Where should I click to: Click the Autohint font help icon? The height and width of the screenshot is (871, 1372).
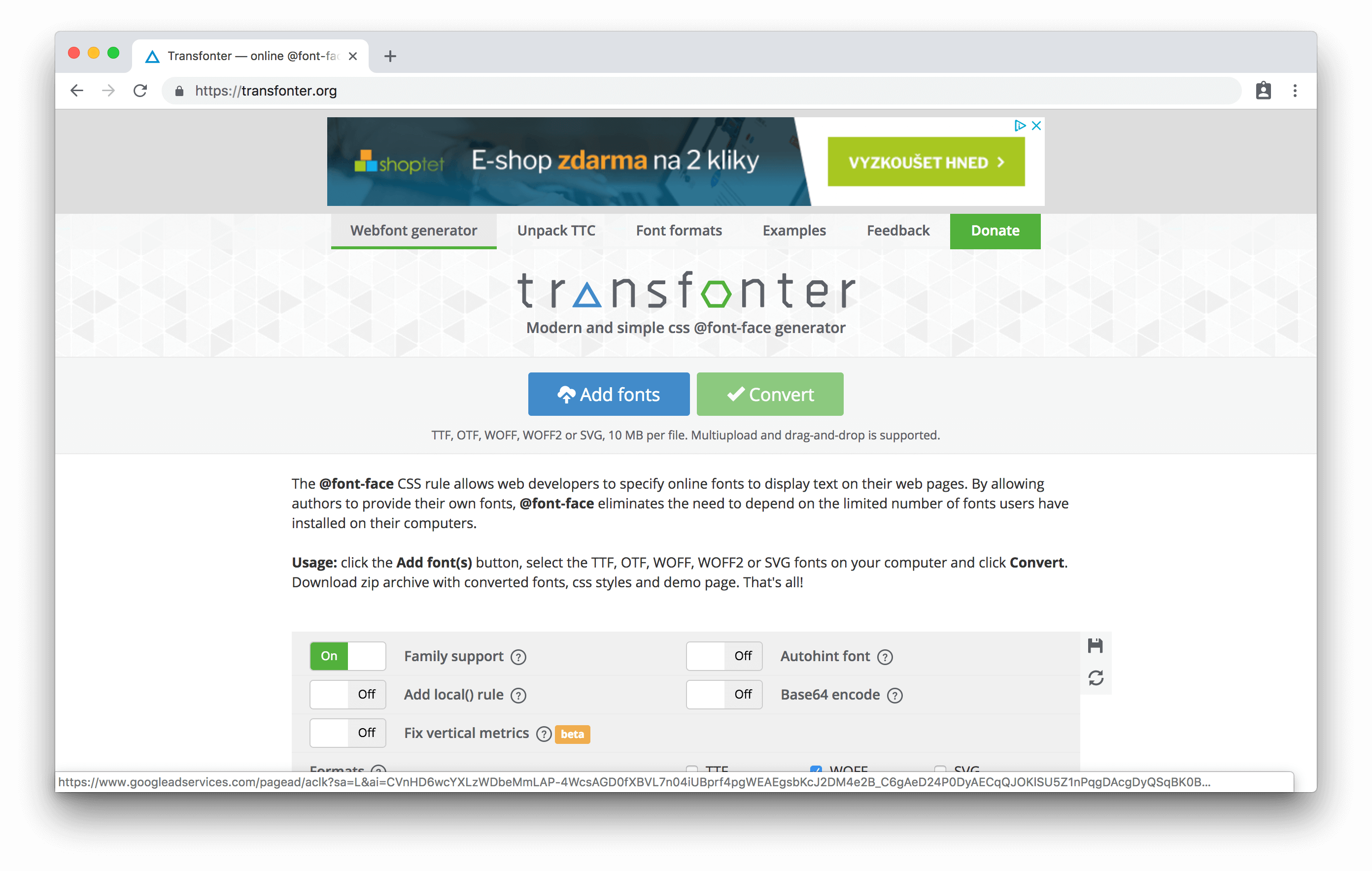click(886, 657)
